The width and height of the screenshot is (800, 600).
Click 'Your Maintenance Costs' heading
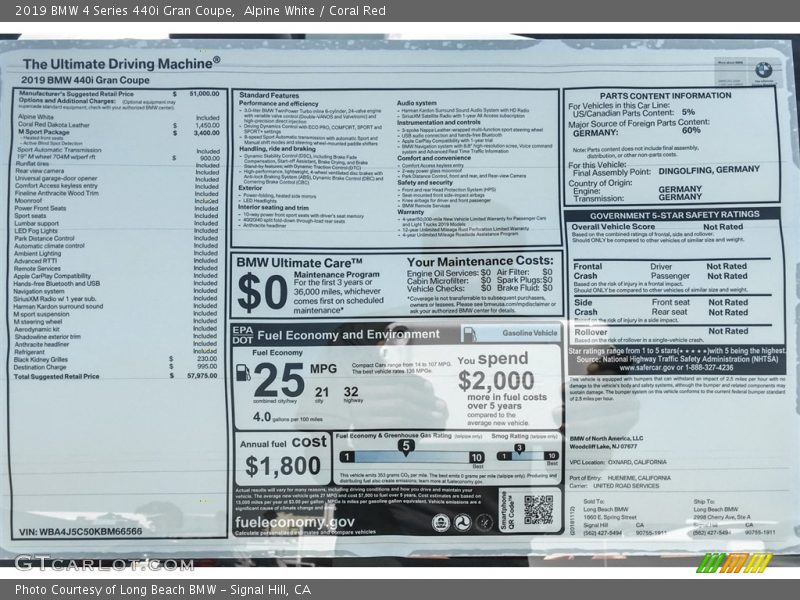480,261
